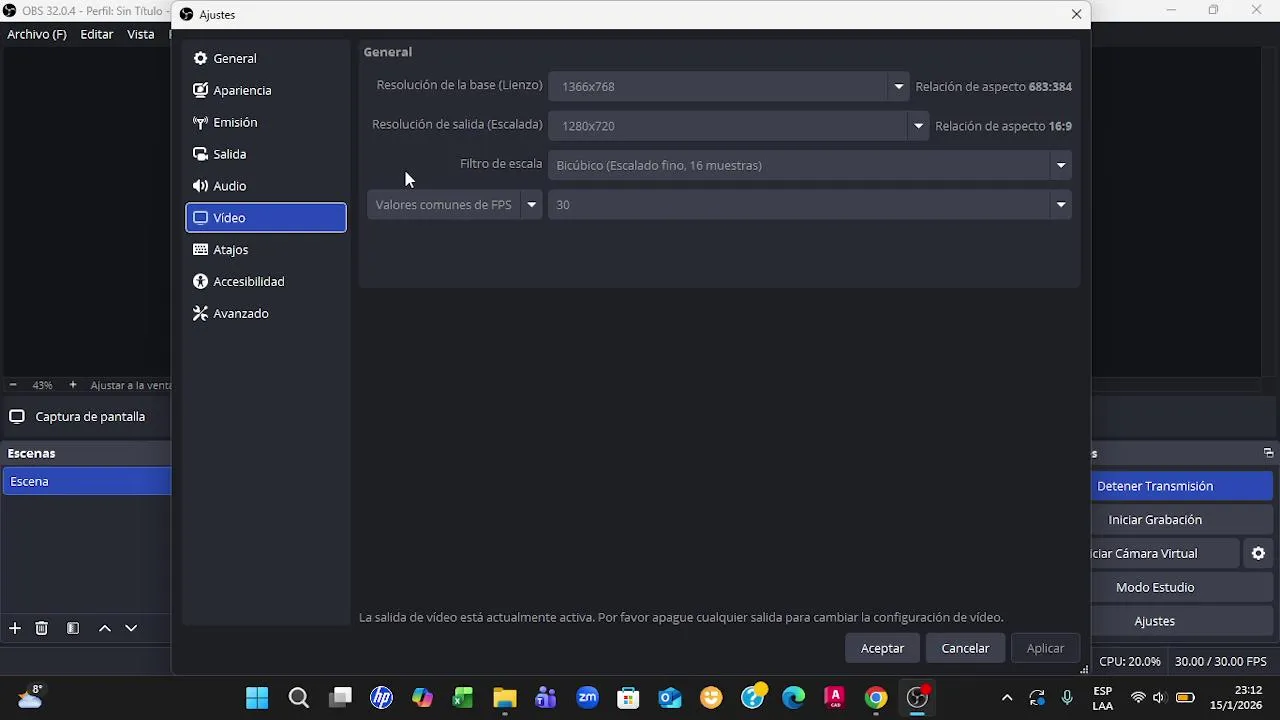Open the Windows Start menu

click(x=257, y=698)
